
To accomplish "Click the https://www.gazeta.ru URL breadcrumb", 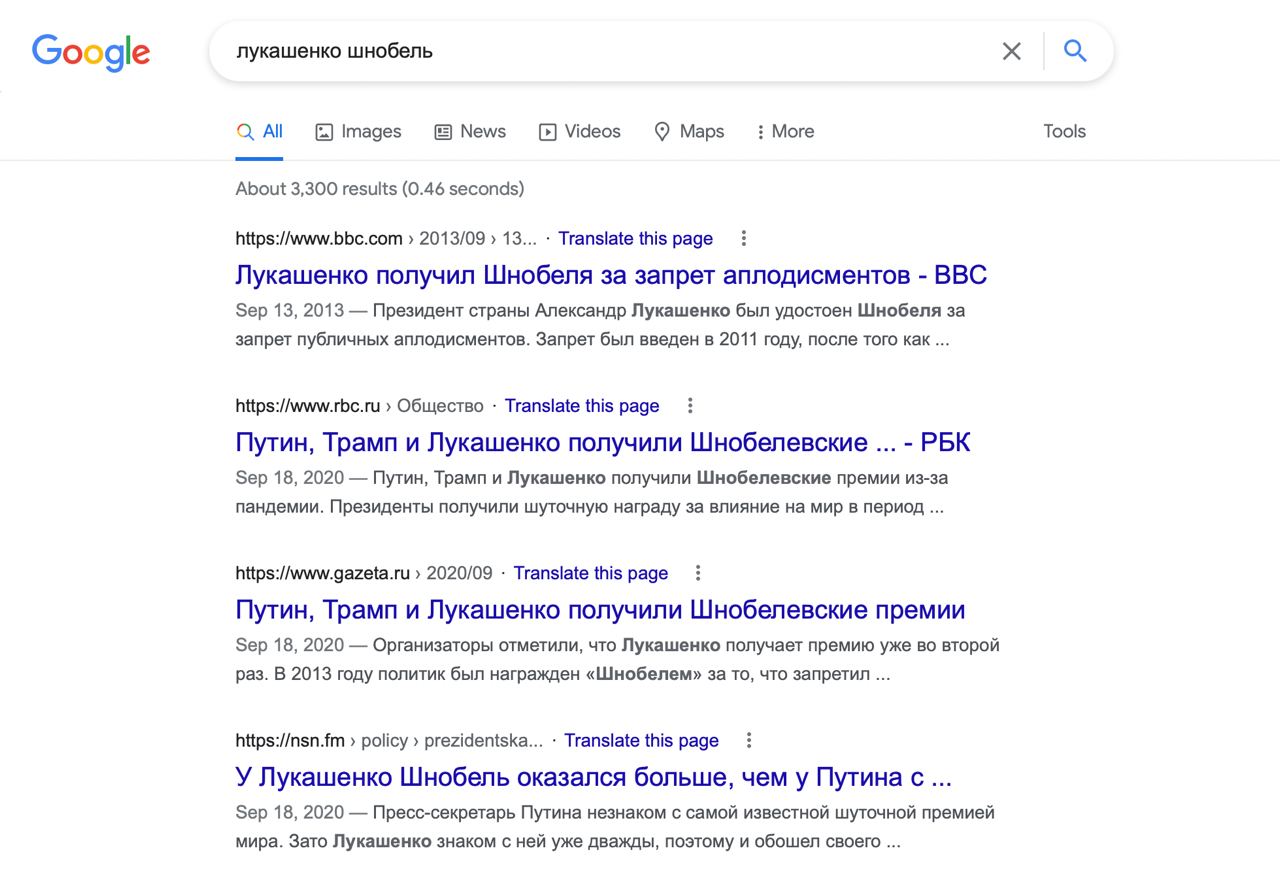I will (323, 573).
